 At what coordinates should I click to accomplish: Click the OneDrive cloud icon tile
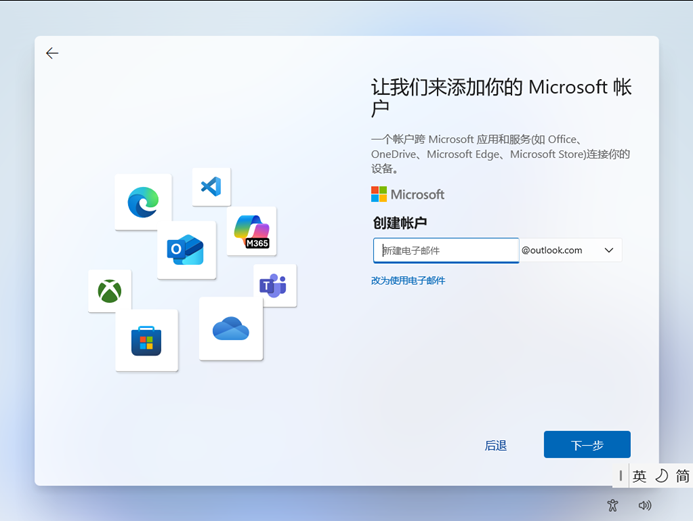pos(231,329)
